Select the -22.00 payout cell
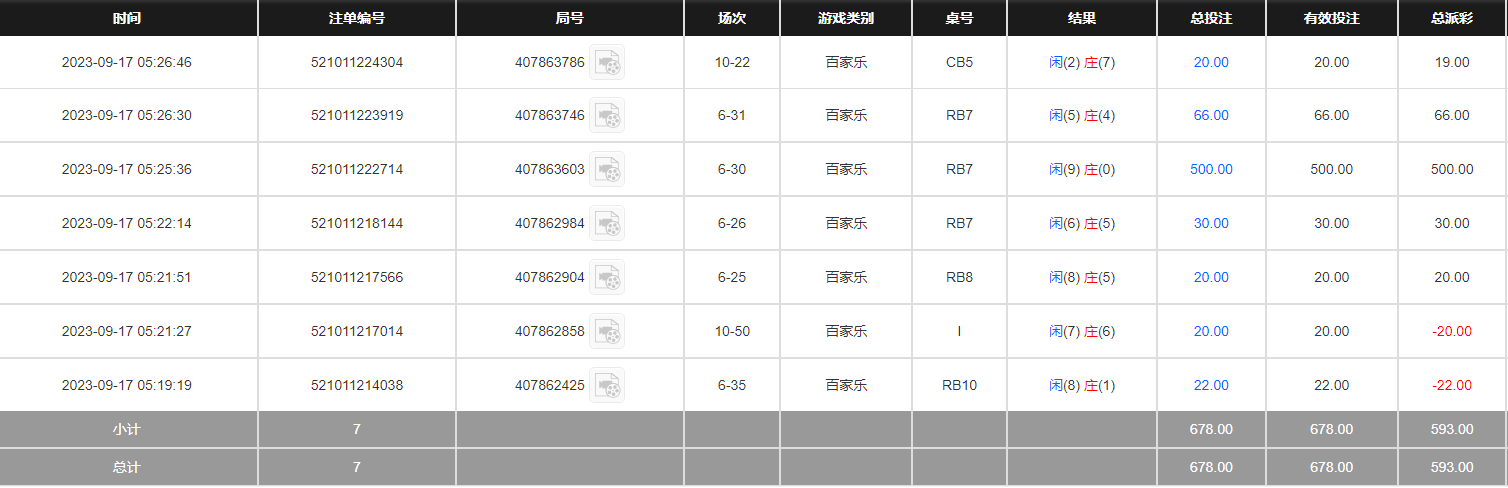Image resolution: width=1508 pixels, height=488 pixels. (x=1451, y=385)
